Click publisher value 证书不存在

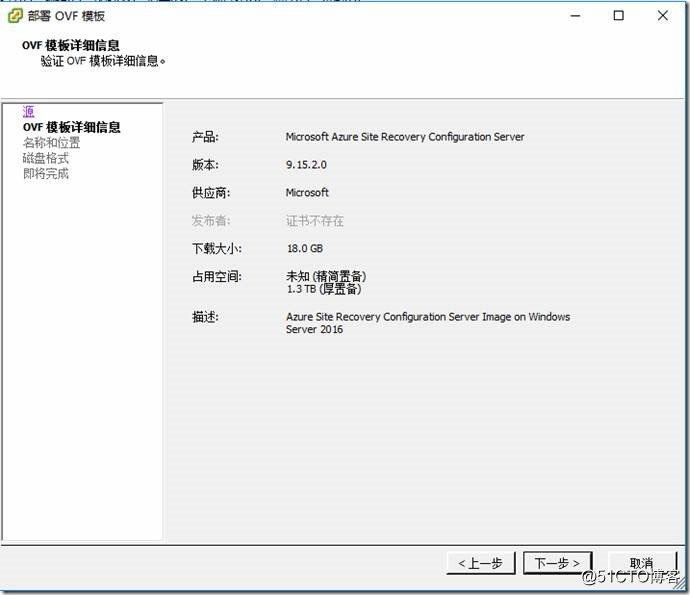pos(315,220)
